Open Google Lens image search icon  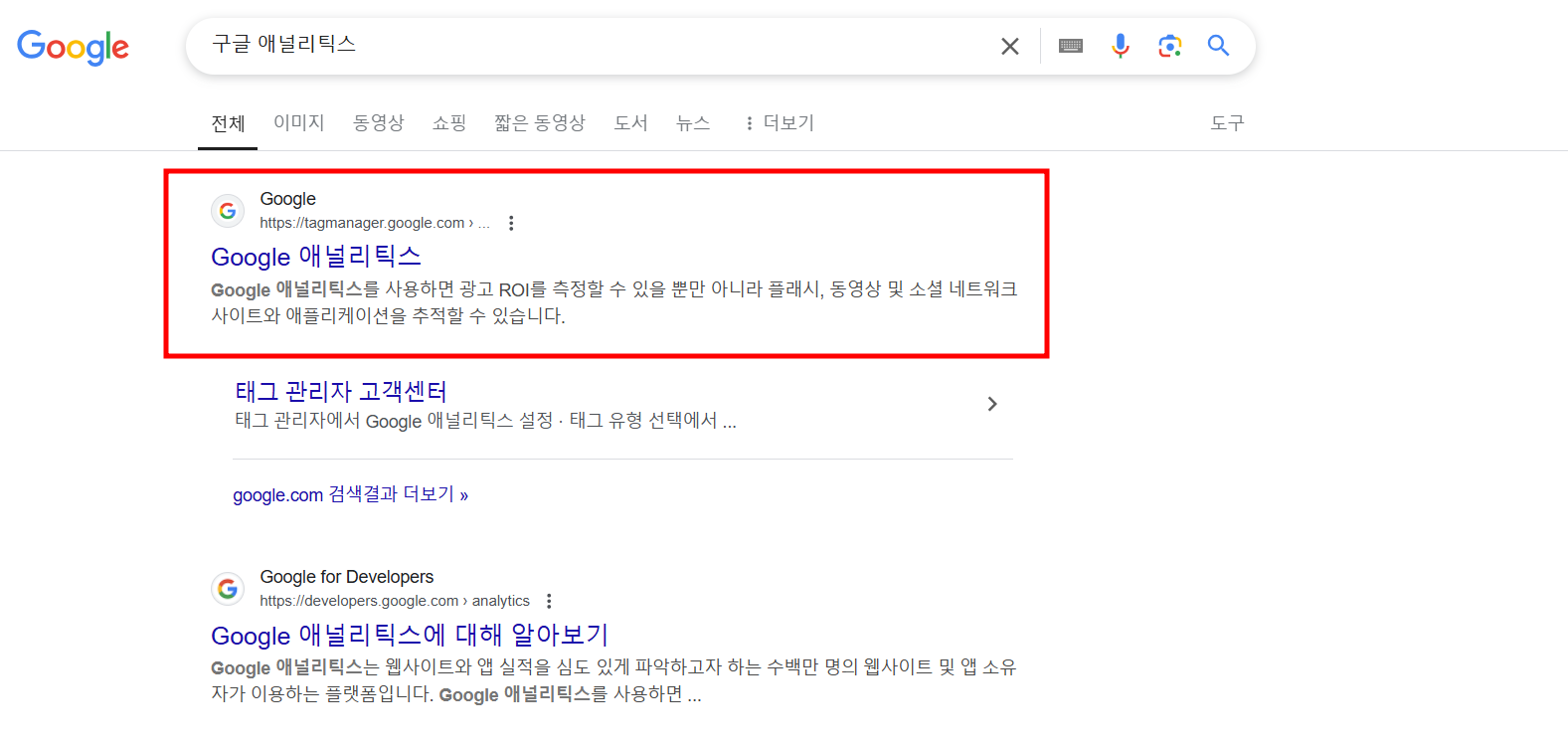click(1170, 46)
